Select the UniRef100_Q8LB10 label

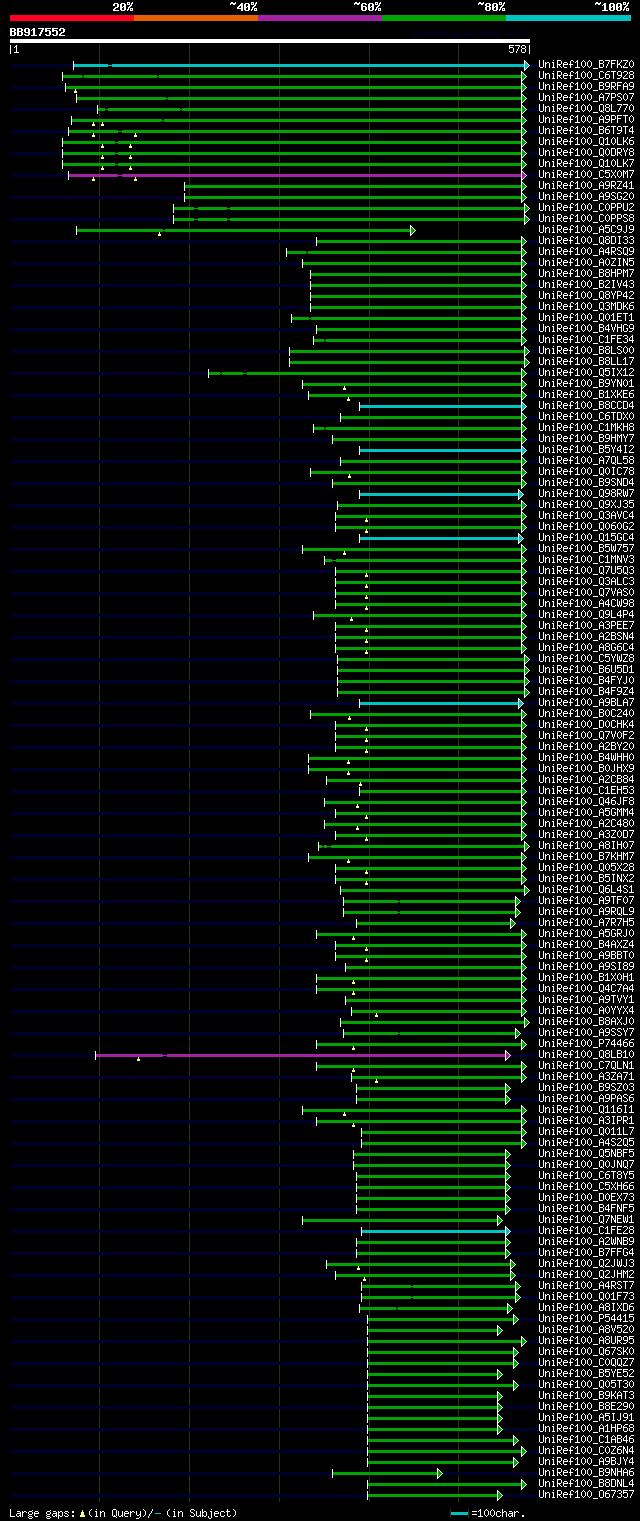[x=586, y=1054]
